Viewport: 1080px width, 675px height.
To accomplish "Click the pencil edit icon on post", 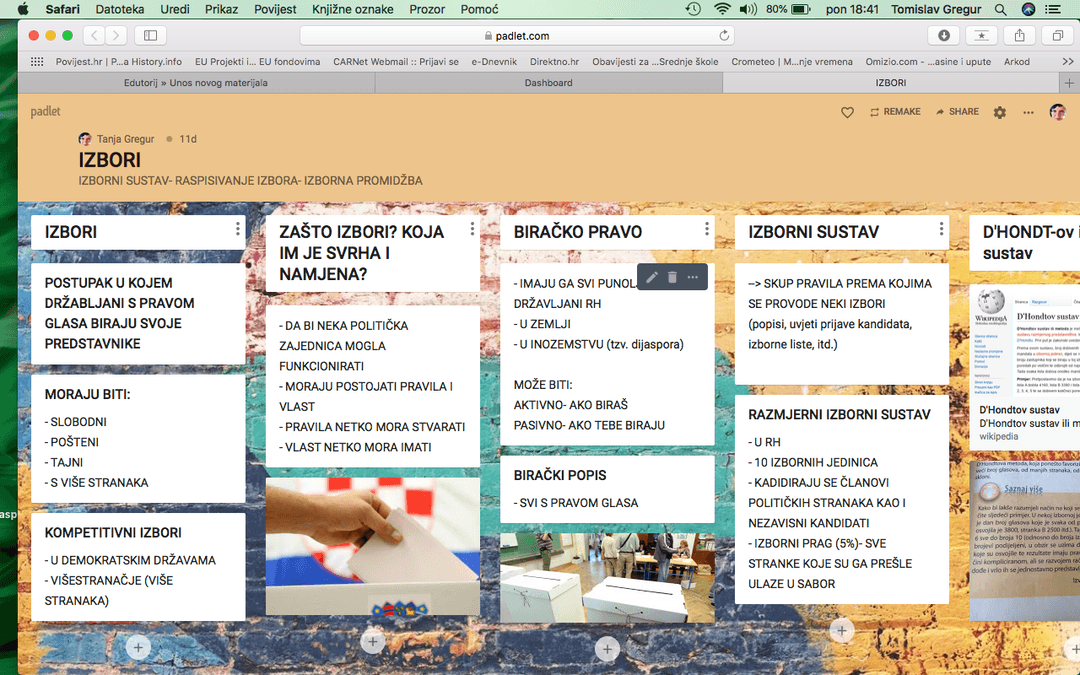I will [652, 277].
